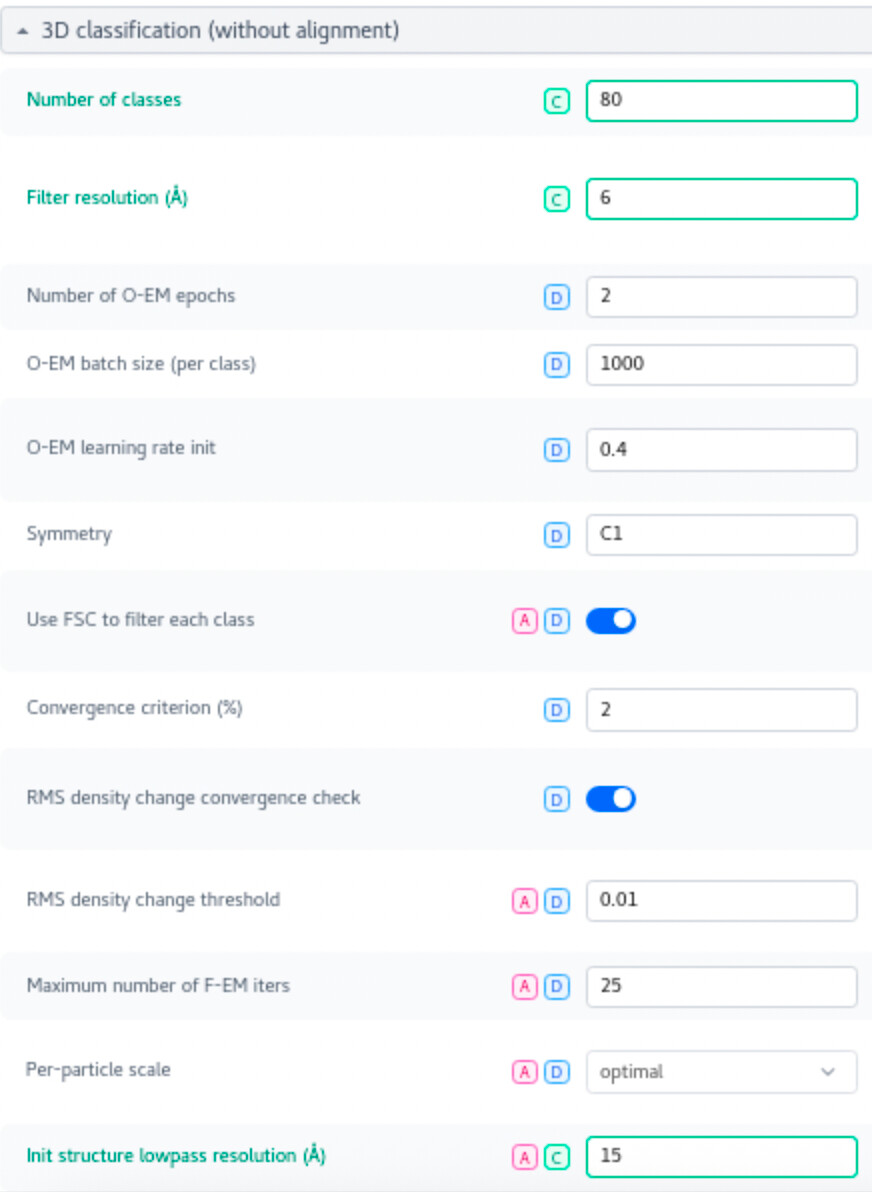Edit the Init structure lowpass resolution field
Image resolution: width=872 pixels, height=1192 pixels.
[x=721, y=1157]
